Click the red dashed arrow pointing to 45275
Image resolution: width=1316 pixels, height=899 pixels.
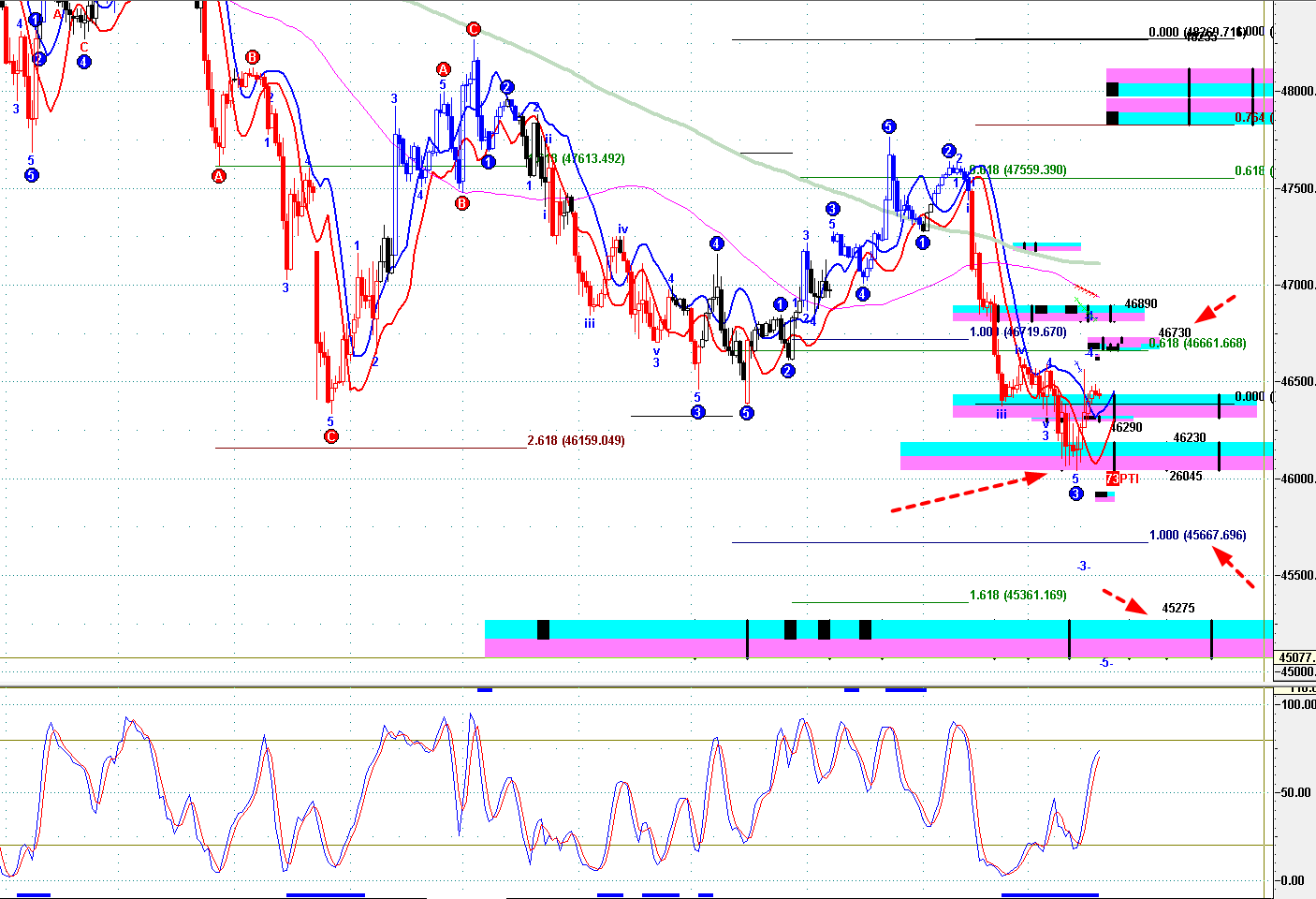pos(1123,601)
